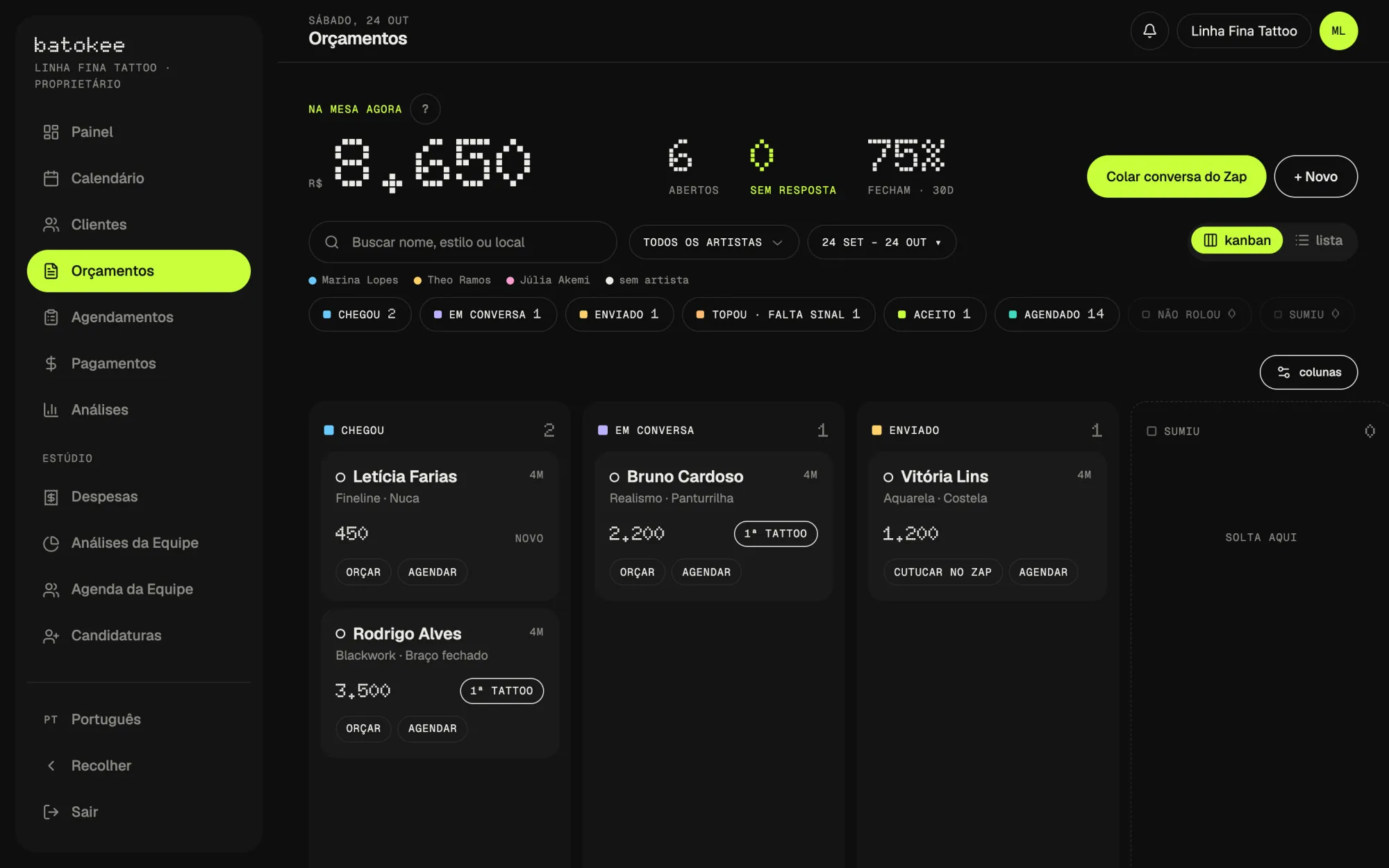1389x868 pixels.
Task: Click the search magnifier icon
Action: (x=332, y=242)
